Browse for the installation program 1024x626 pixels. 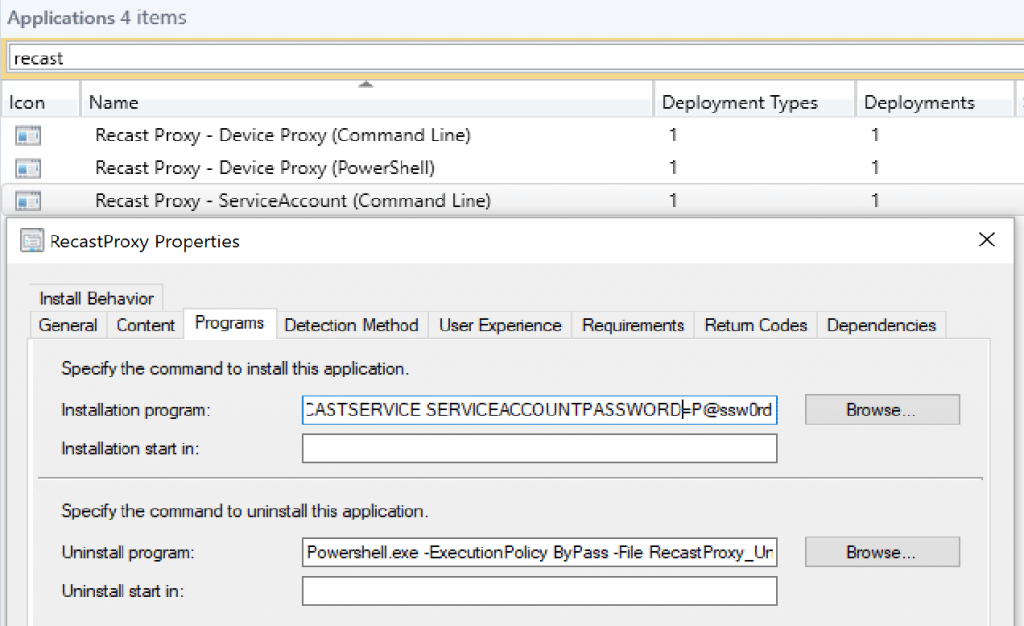tap(881, 409)
